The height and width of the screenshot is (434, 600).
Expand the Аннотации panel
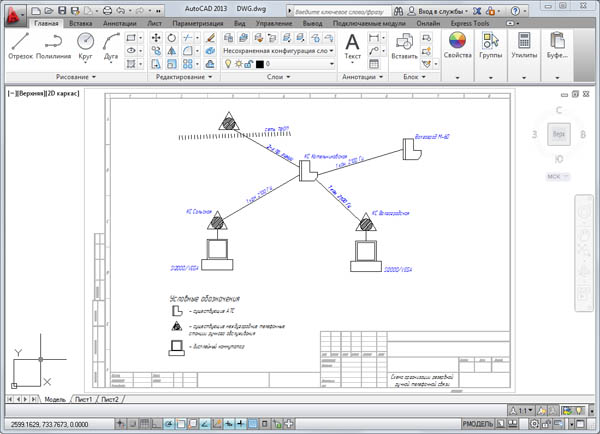coord(362,77)
